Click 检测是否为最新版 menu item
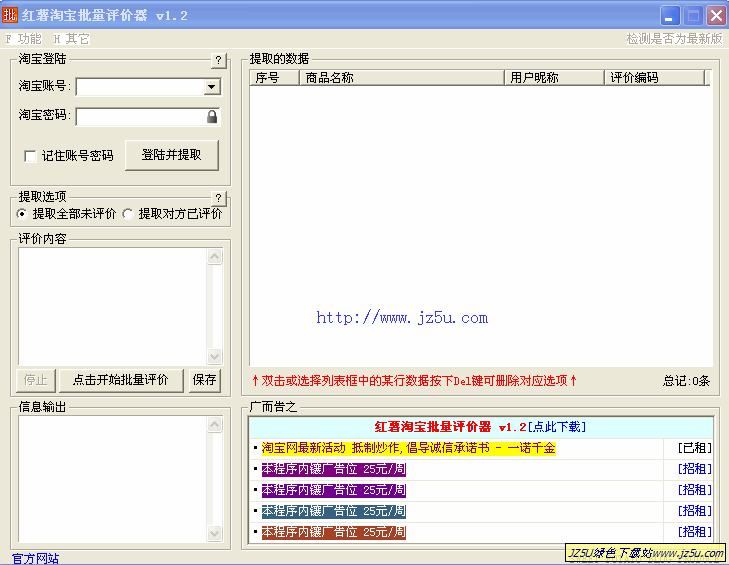The image size is (729, 565). [674, 39]
